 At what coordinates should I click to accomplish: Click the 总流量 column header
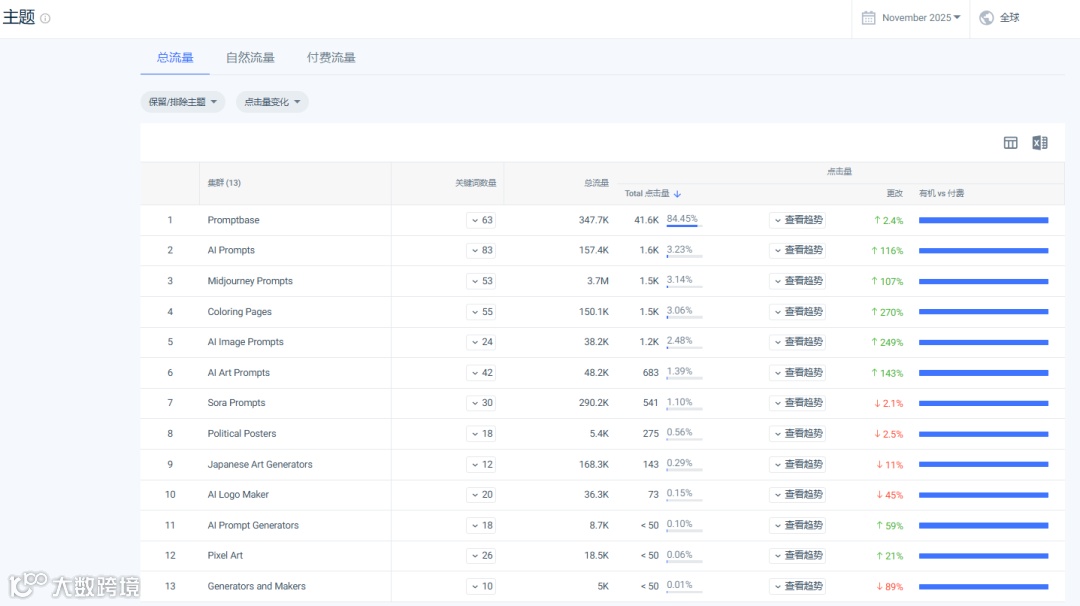pyautogui.click(x=596, y=183)
